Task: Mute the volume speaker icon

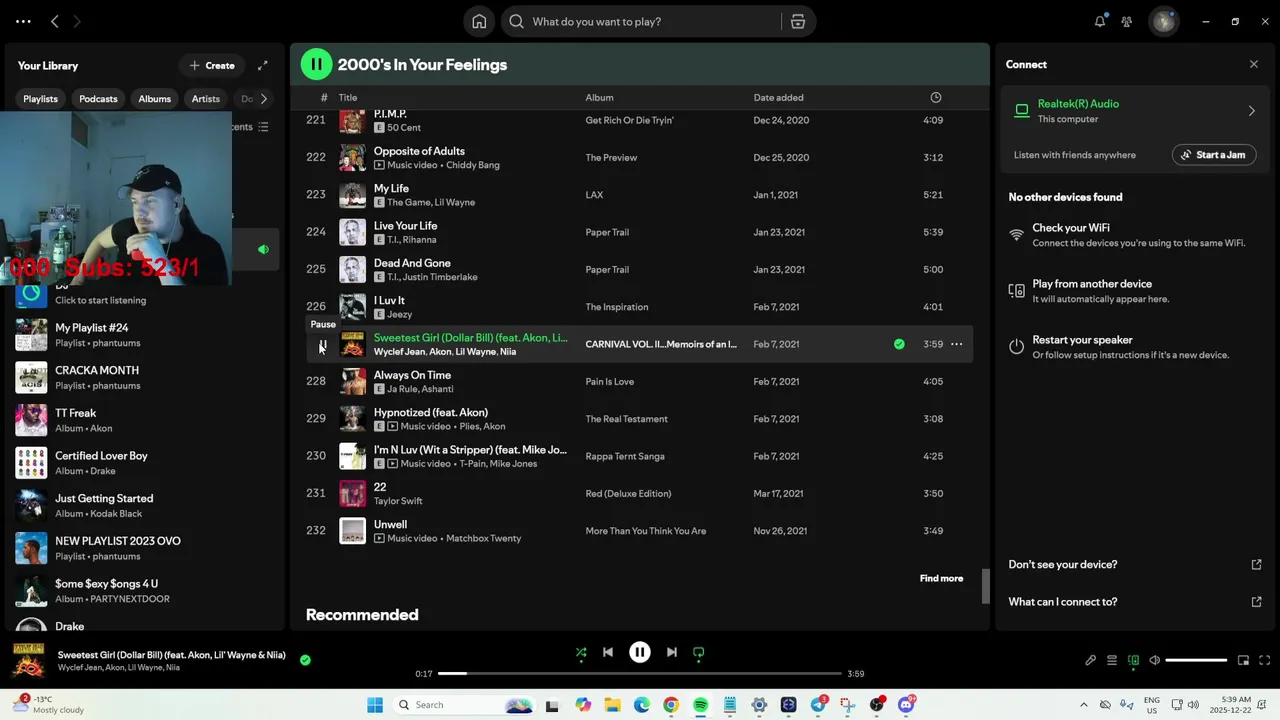Action: (1154, 660)
